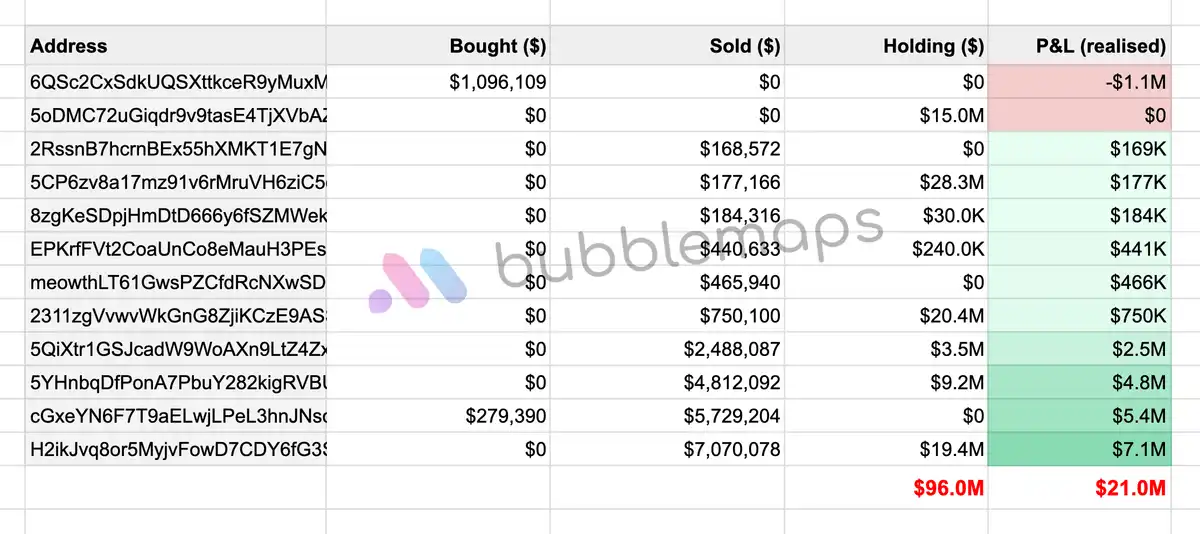Screen dimensions: 1200x534
Task: Select the $4,812,092 sold cell
Action: pos(667,382)
